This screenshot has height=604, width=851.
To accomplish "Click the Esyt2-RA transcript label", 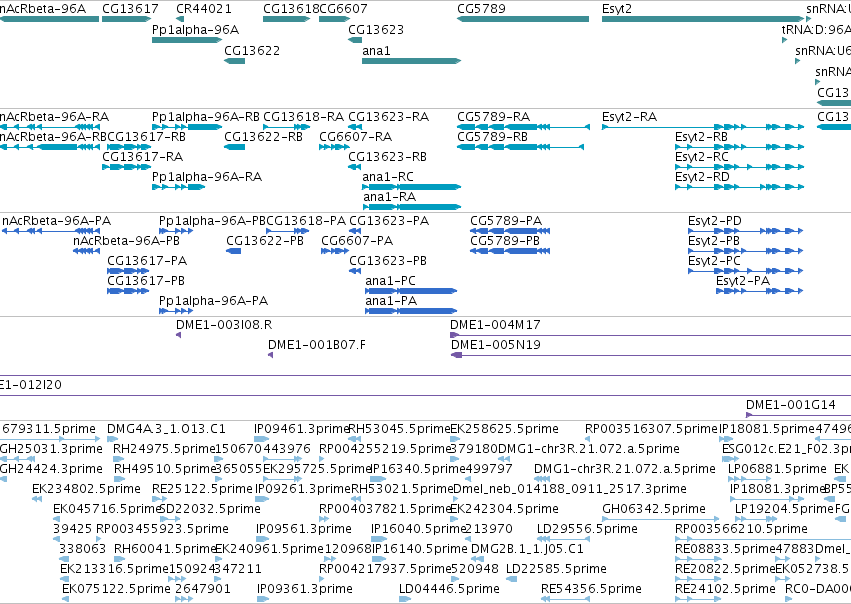I will click(629, 117).
